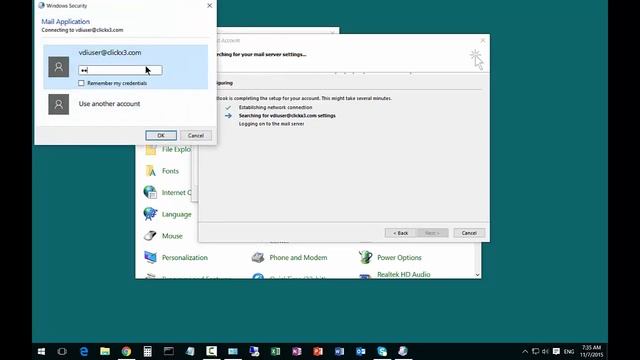Image resolution: width=640 pixels, height=360 pixels.
Task: Go Back in Add Account wizard
Action: [x=400, y=233]
